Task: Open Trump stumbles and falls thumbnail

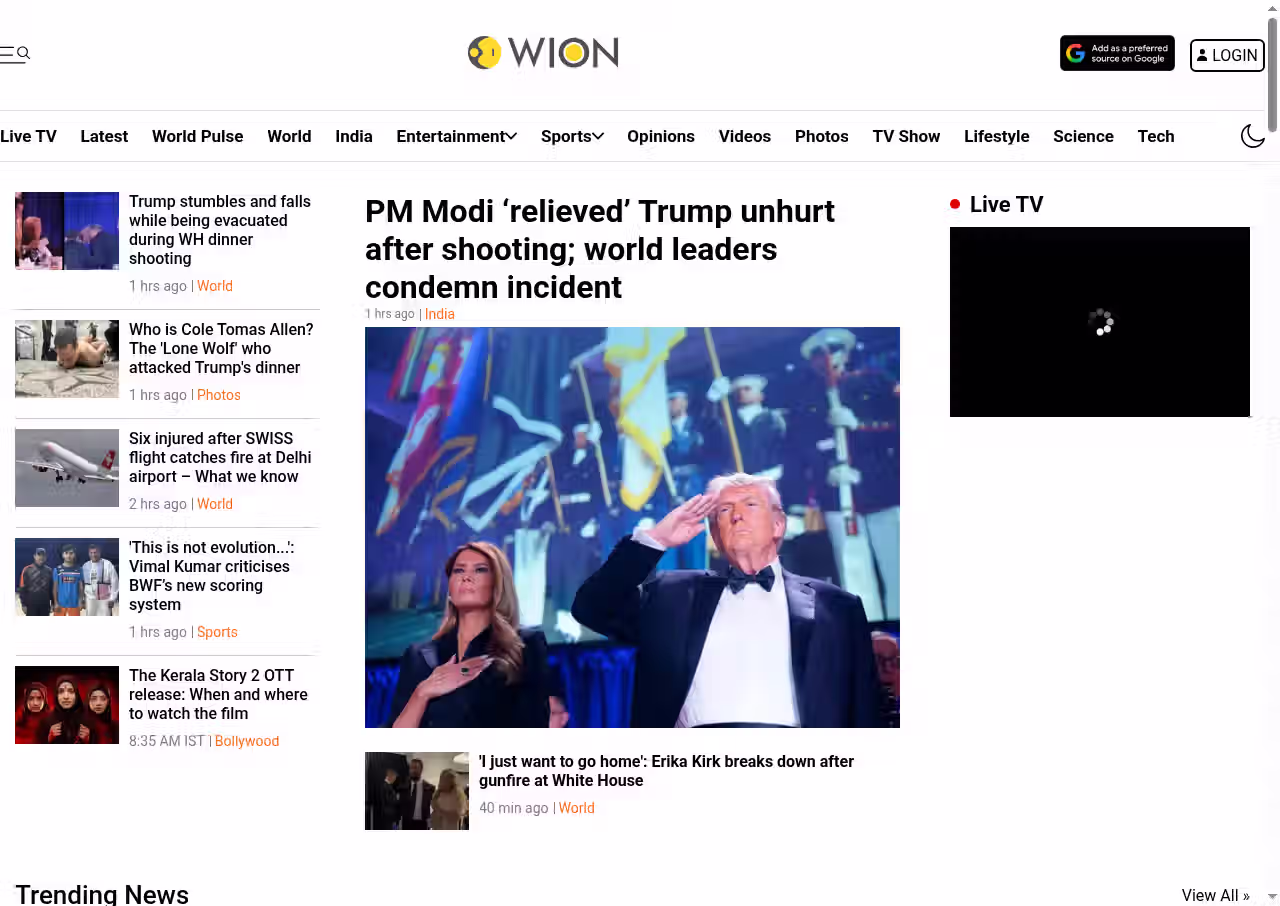Action: pos(67,231)
